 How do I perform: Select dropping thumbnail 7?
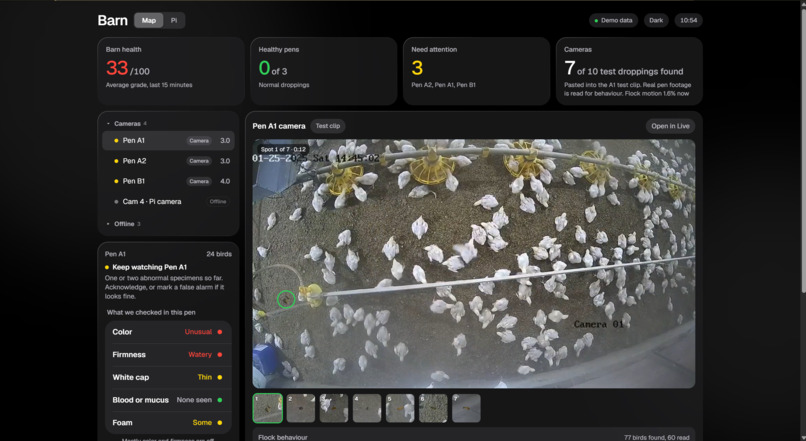(x=466, y=408)
